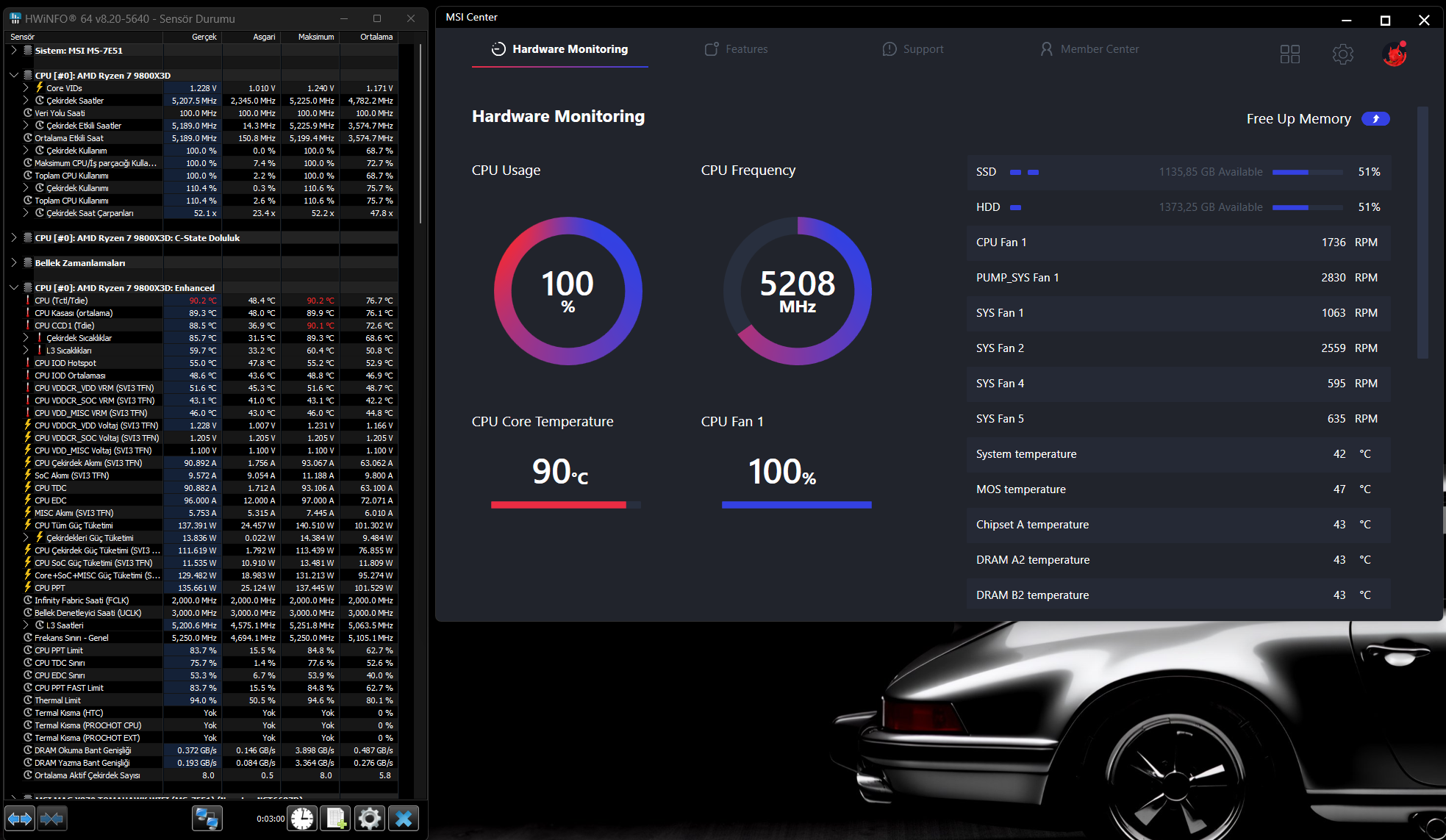Expand the Çekirdek Saatler row
The height and width of the screenshot is (840, 1446).
(26, 100)
